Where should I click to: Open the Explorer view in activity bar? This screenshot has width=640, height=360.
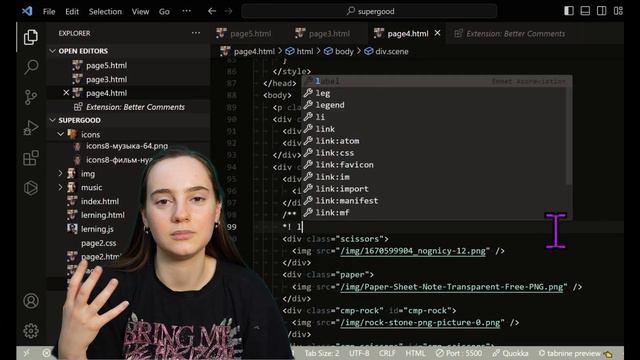pyautogui.click(x=31, y=37)
